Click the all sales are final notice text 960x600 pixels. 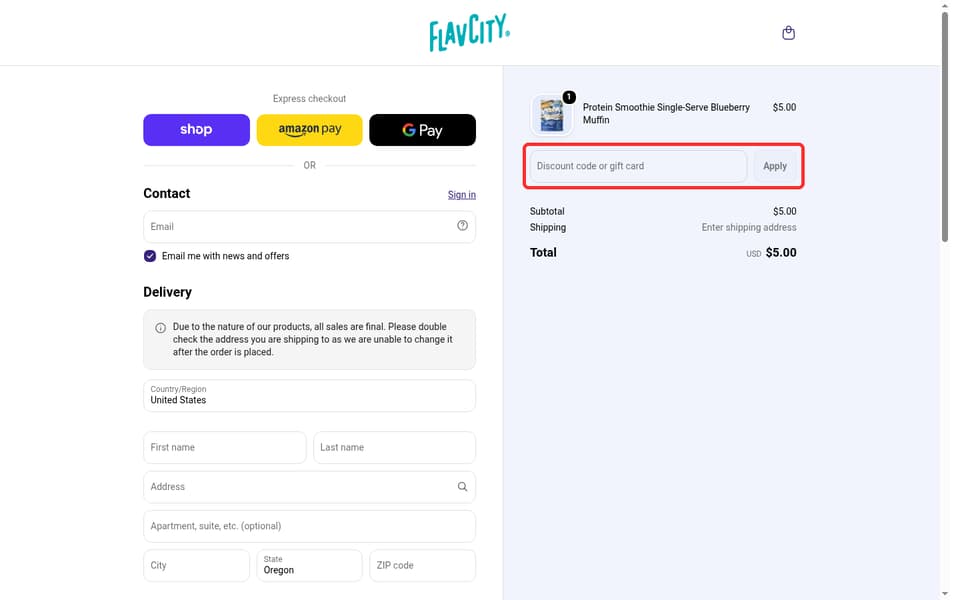312,339
